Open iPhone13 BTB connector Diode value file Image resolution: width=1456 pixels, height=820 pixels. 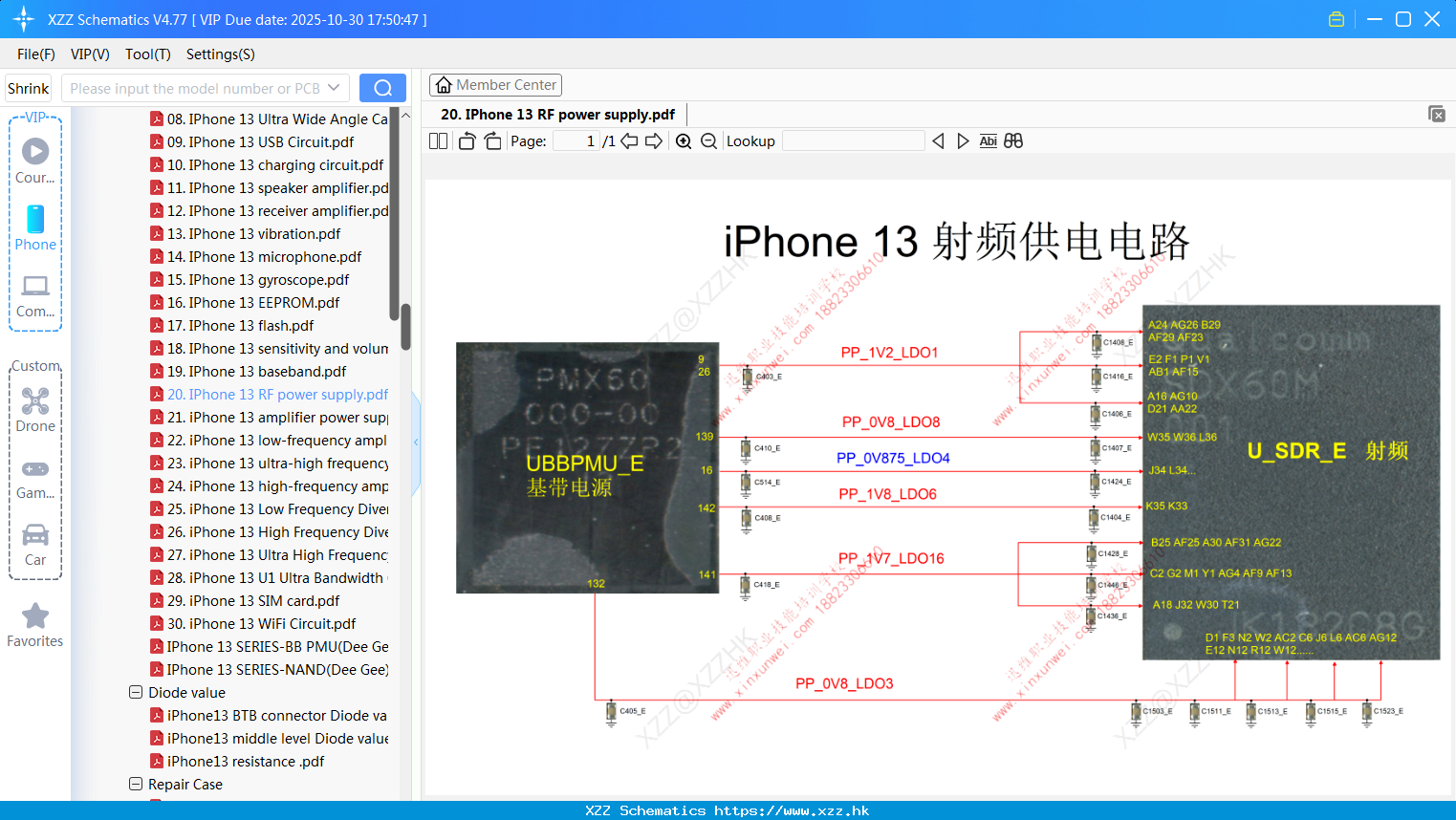click(x=269, y=715)
